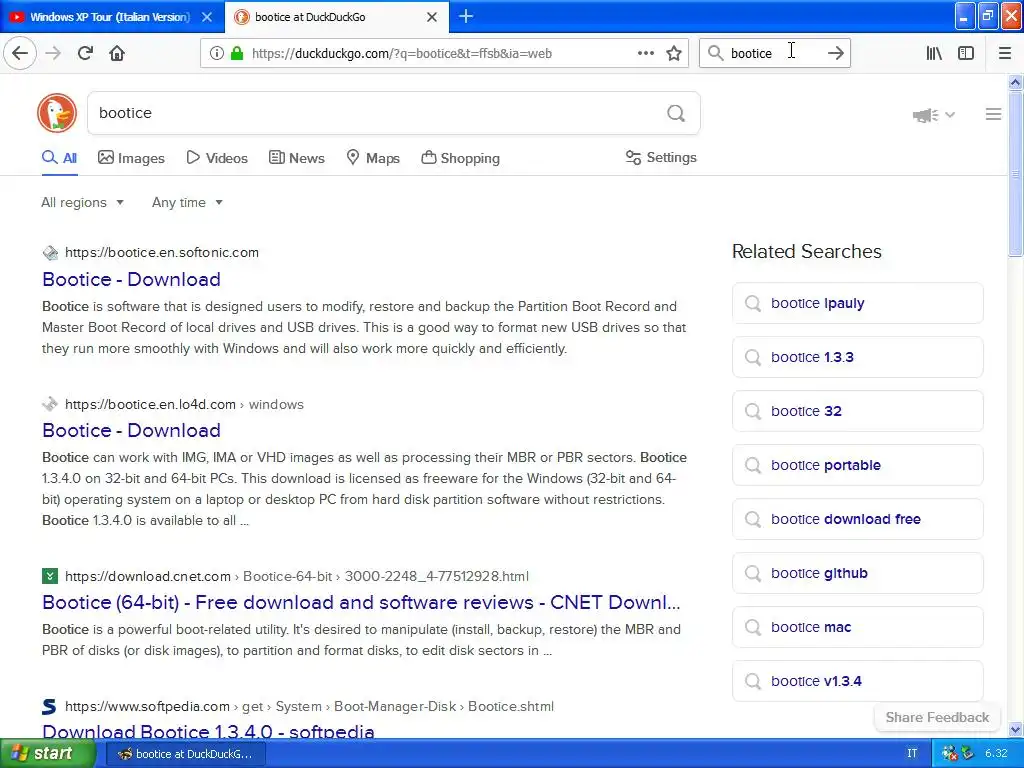This screenshot has height=768, width=1024.
Task: Search related bootice 1.3.3
Action: click(857, 357)
